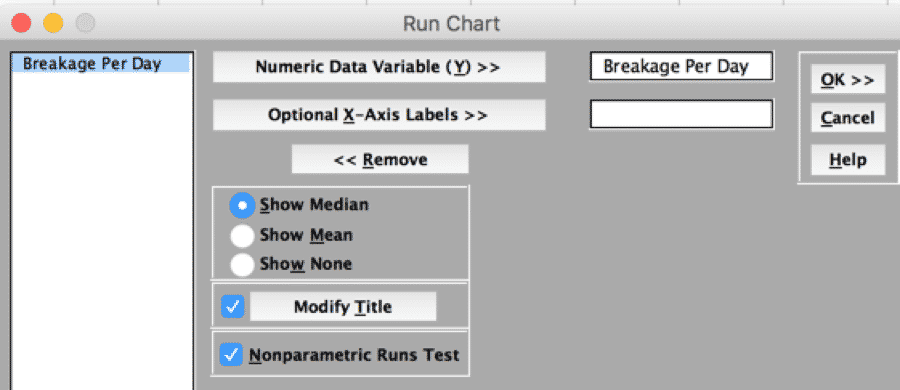Image resolution: width=900 pixels, height=390 pixels.
Task: Click the Y variable field containing Breakage Per Day
Action: (x=681, y=67)
